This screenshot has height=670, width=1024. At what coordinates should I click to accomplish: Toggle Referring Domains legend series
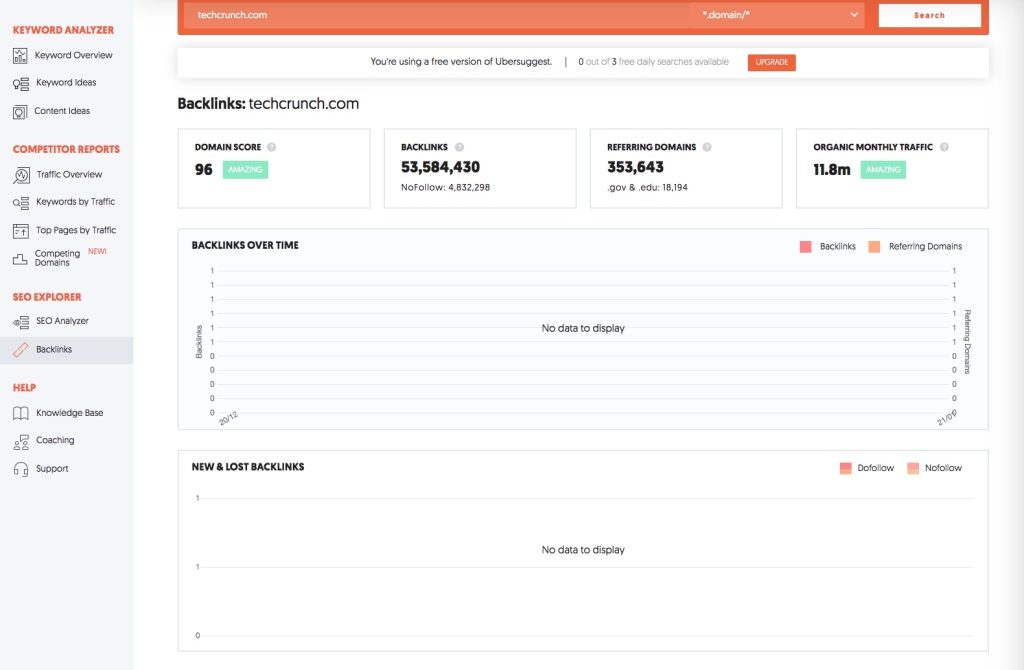point(915,246)
